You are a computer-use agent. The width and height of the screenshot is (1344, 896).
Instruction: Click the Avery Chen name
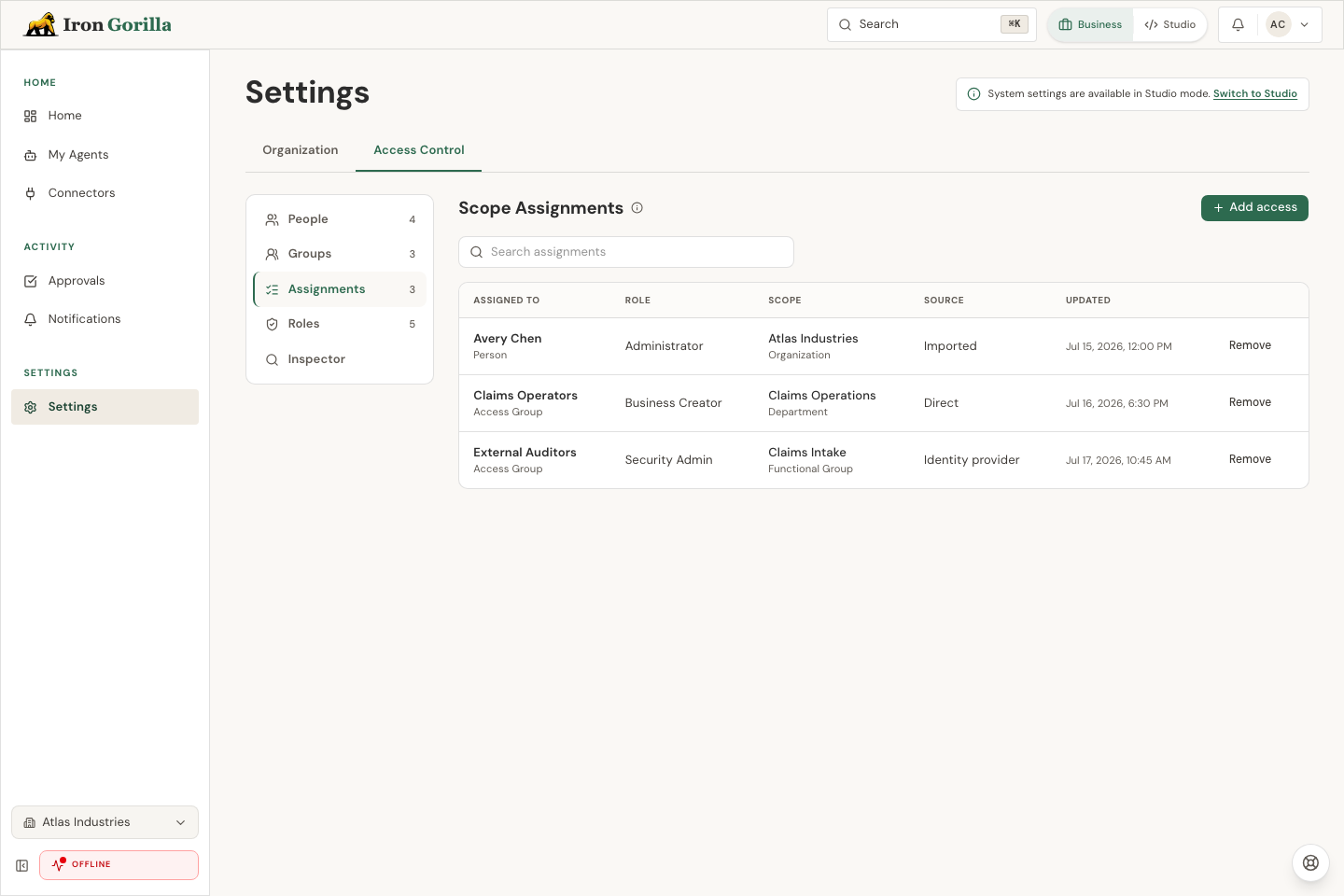[x=508, y=339]
